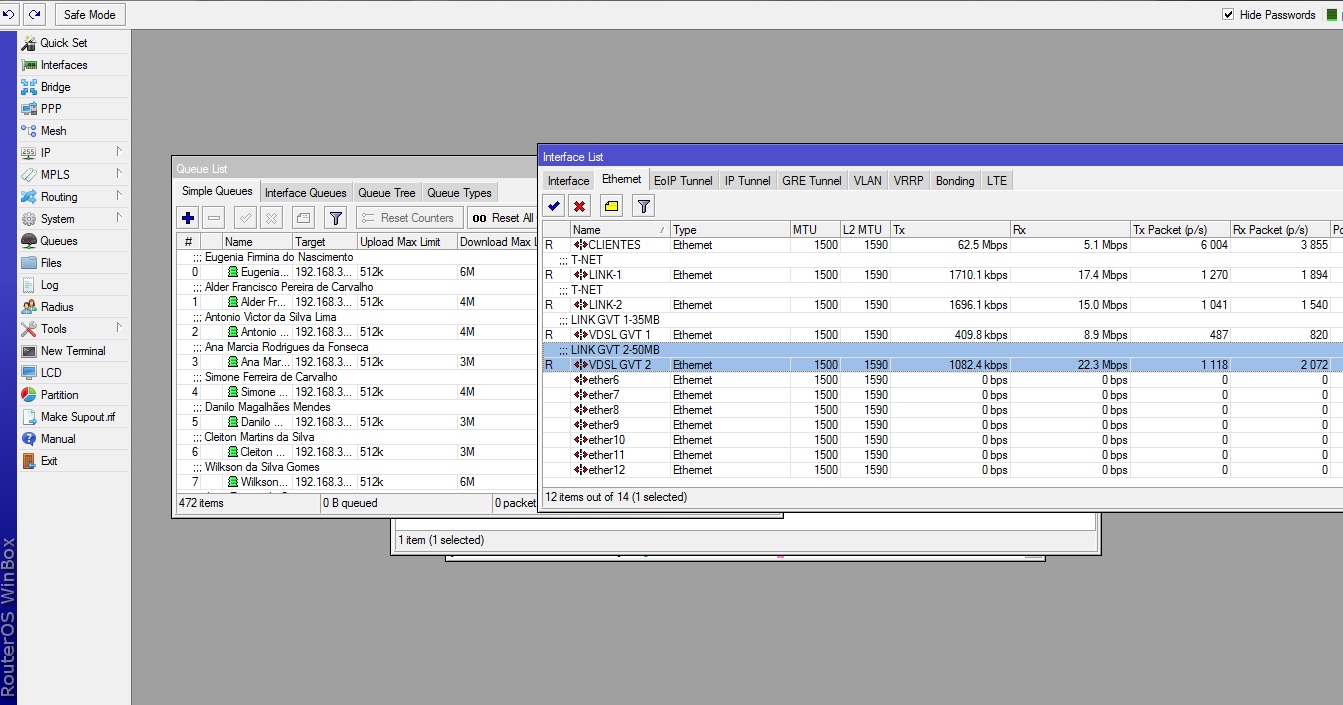Click the filter funnel in Interface List
The image size is (1343, 705).
coord(644,206)
